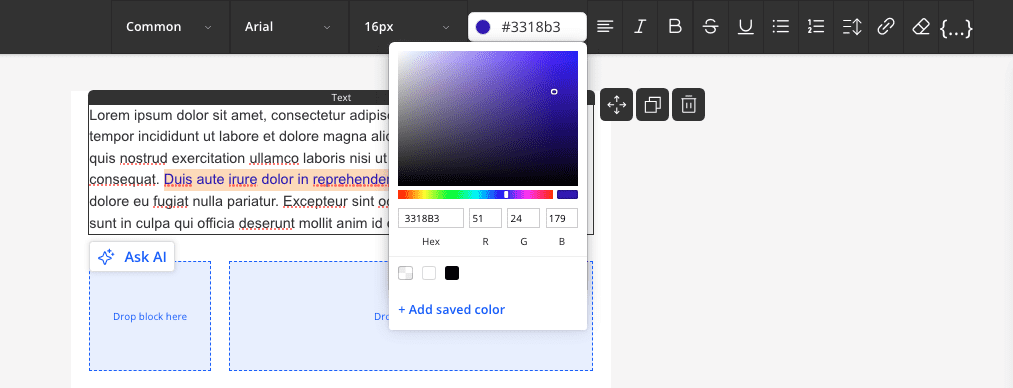The height and width of the screenshot is (388, 1013).
Task: Apply strikethrough to selected text
Action: [x=710, y=26]
